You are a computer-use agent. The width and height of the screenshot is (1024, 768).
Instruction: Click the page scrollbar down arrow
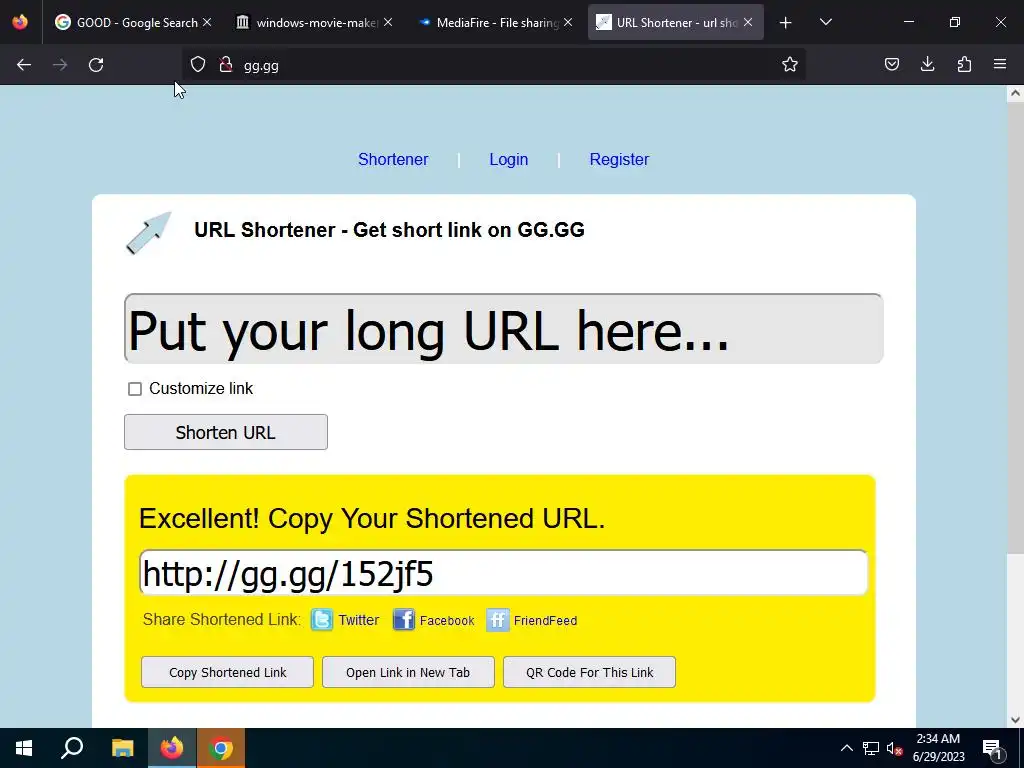click(x=1015, y=720)
